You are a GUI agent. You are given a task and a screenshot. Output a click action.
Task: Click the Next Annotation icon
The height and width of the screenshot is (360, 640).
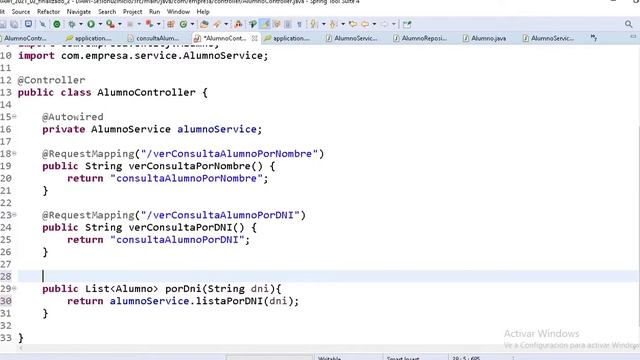[x=313, y=24]
